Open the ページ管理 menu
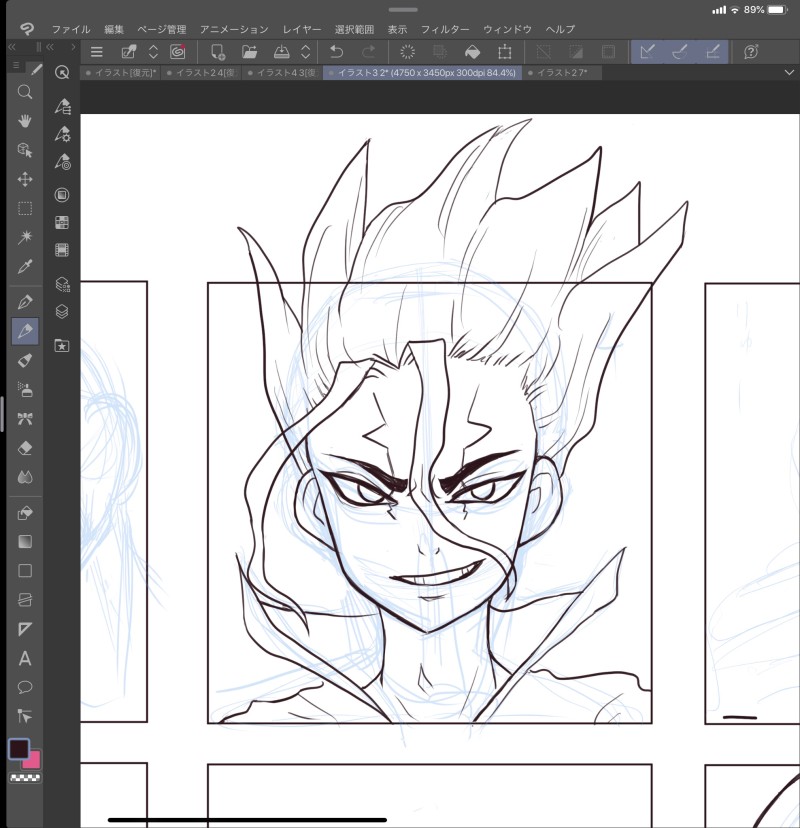Viewport: 800px width, 828px height. (162, 30)
